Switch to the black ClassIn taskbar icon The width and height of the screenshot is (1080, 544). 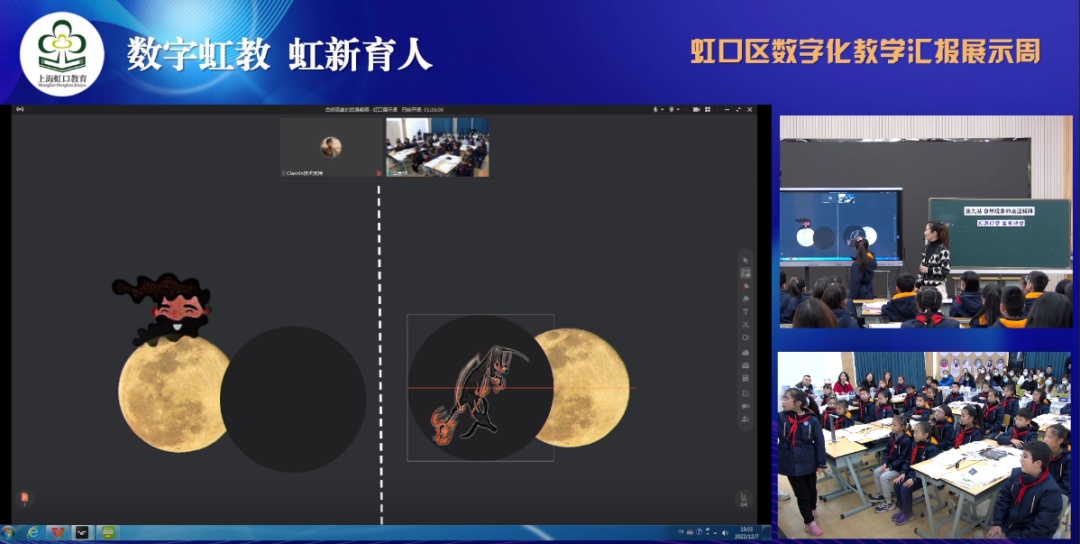click(x=82, y=533)
